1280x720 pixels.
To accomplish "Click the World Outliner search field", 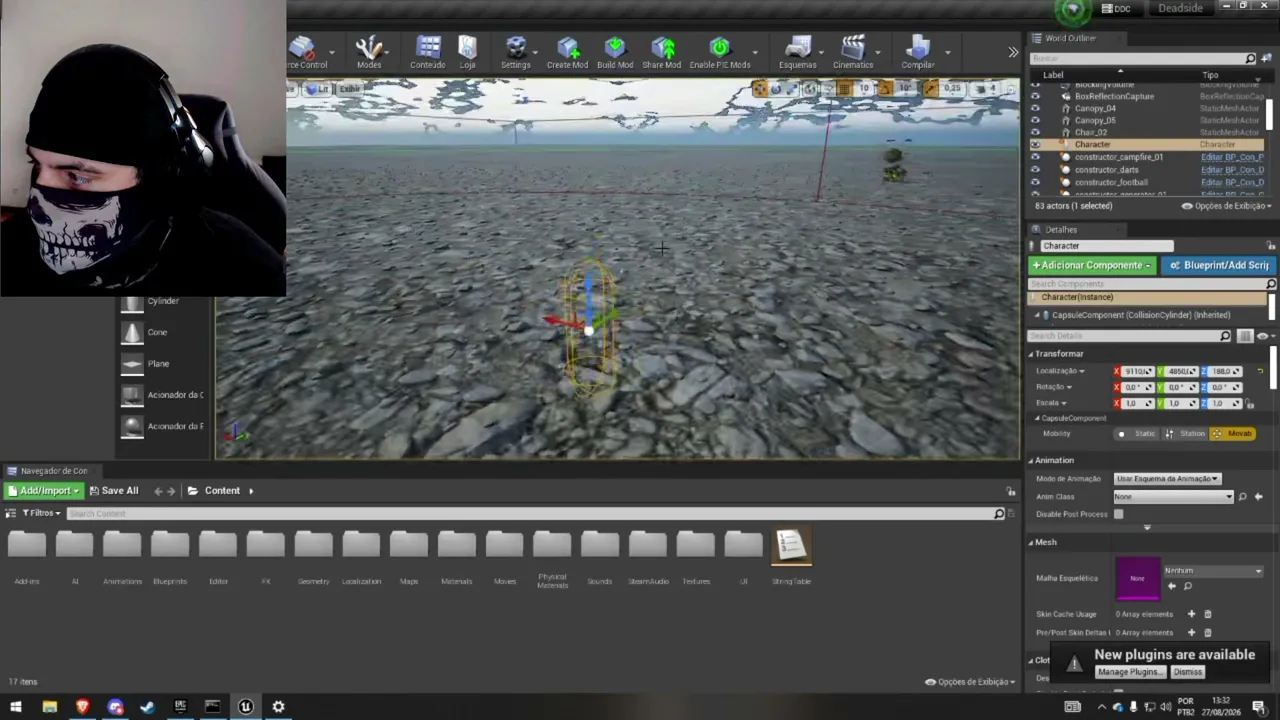I will tap(1143, 59).
